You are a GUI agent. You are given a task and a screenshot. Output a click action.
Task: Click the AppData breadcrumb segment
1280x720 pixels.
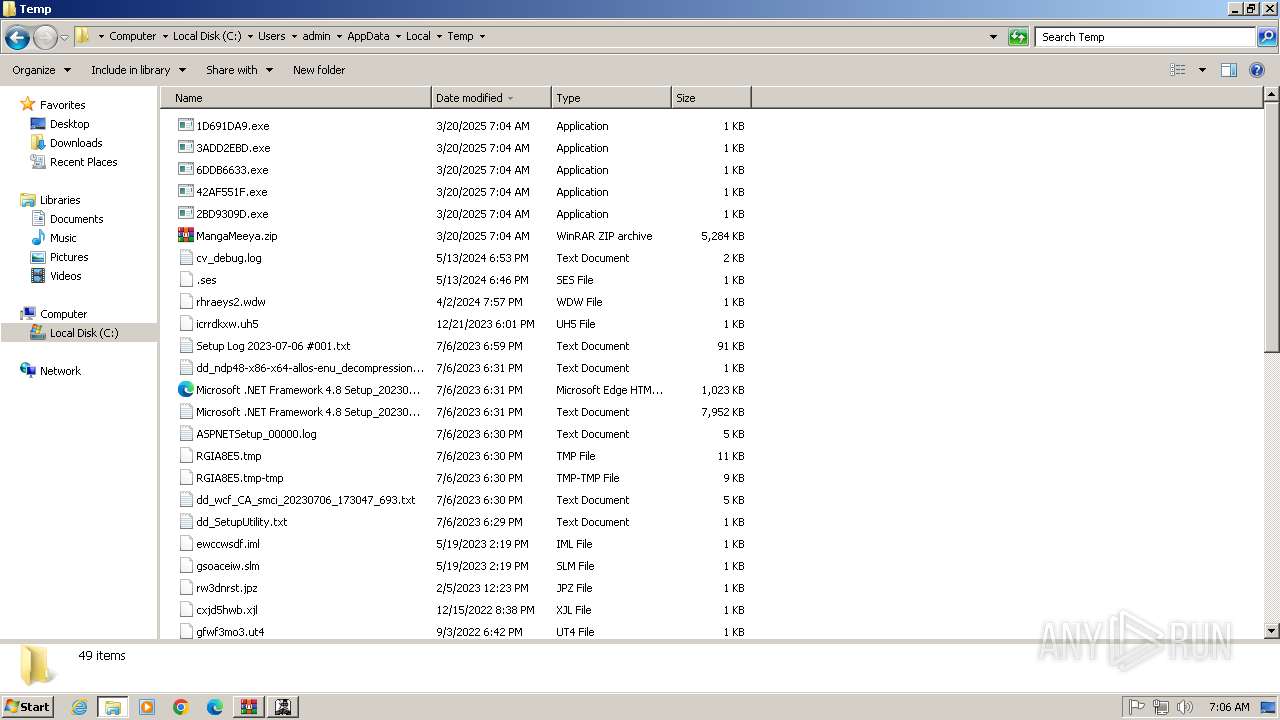[368, 37]
